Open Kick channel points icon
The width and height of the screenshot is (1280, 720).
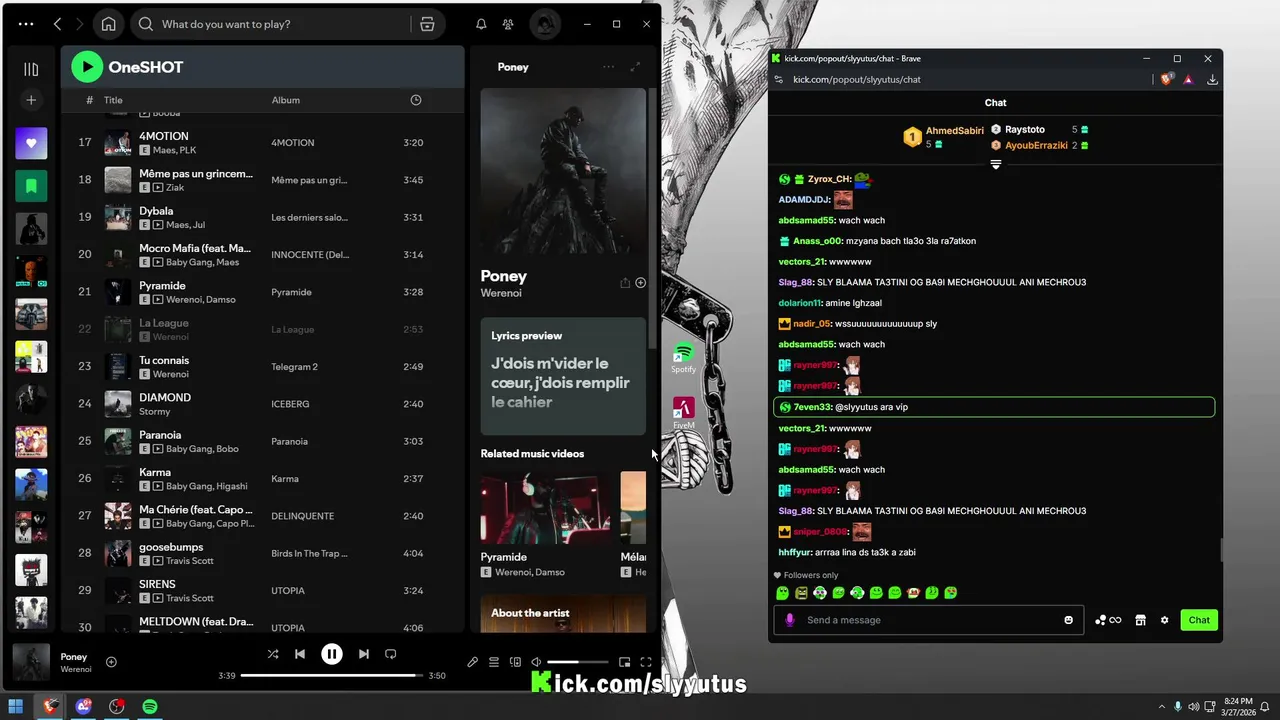click(1108, 620)
